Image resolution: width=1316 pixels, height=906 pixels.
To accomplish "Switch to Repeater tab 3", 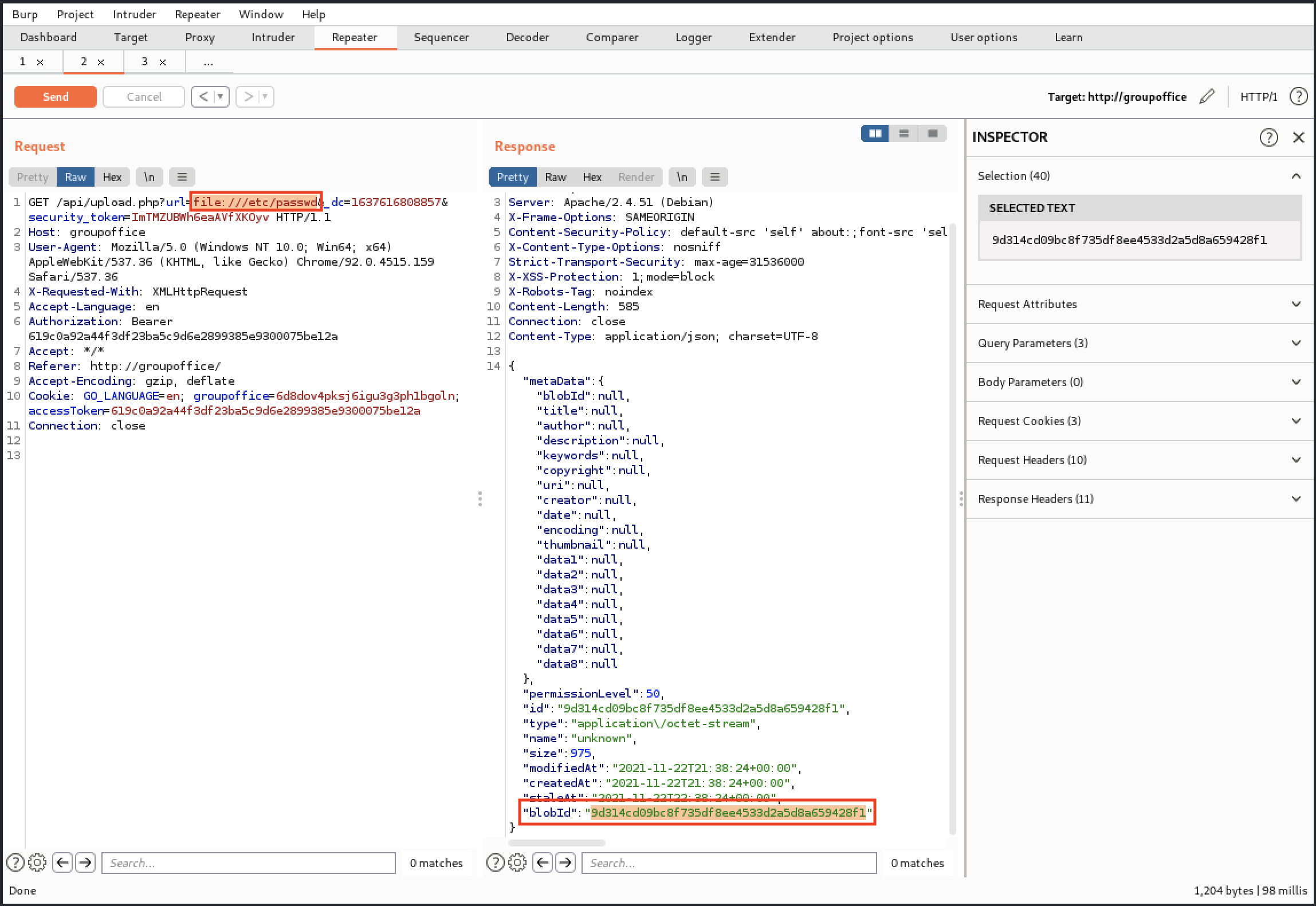I will point(145,61).
